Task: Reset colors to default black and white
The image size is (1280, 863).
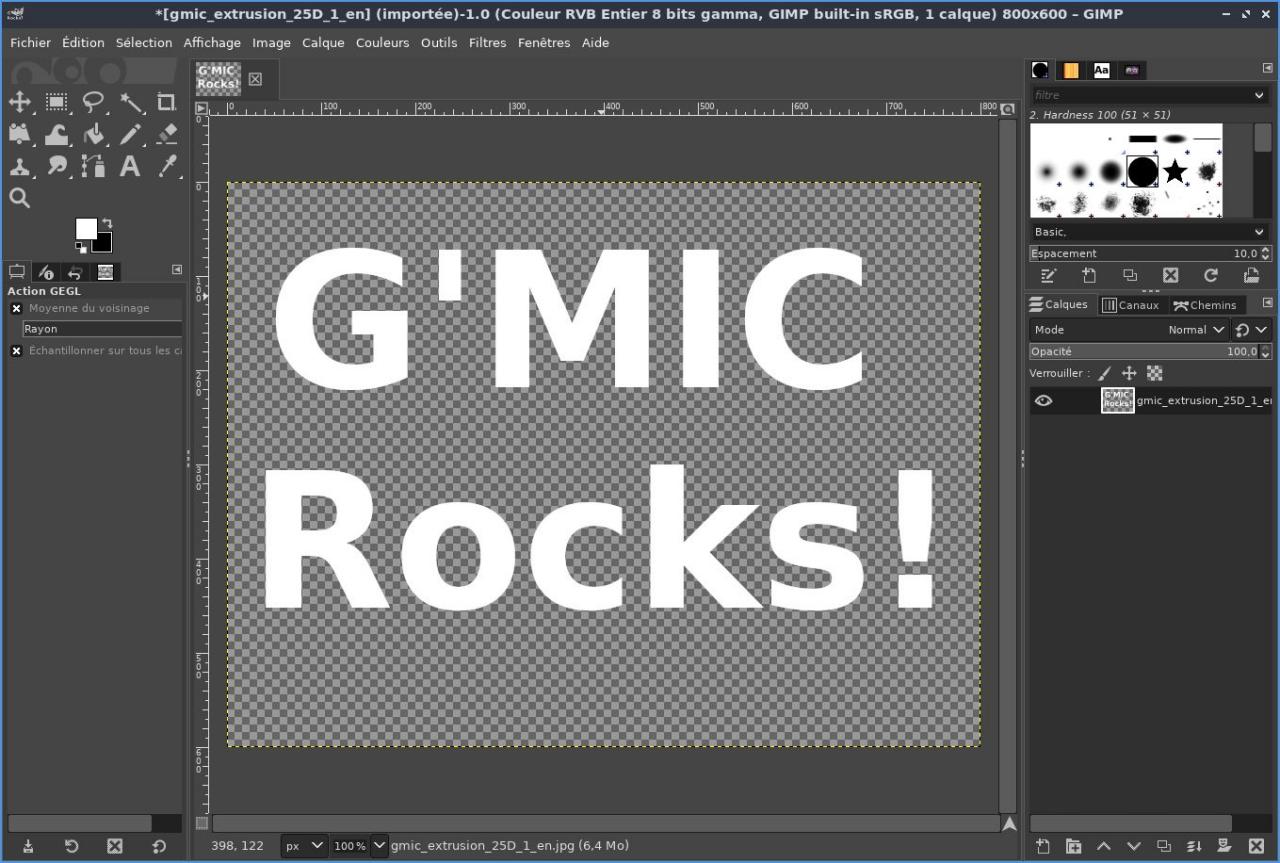Action: click(x=80, y=246)
